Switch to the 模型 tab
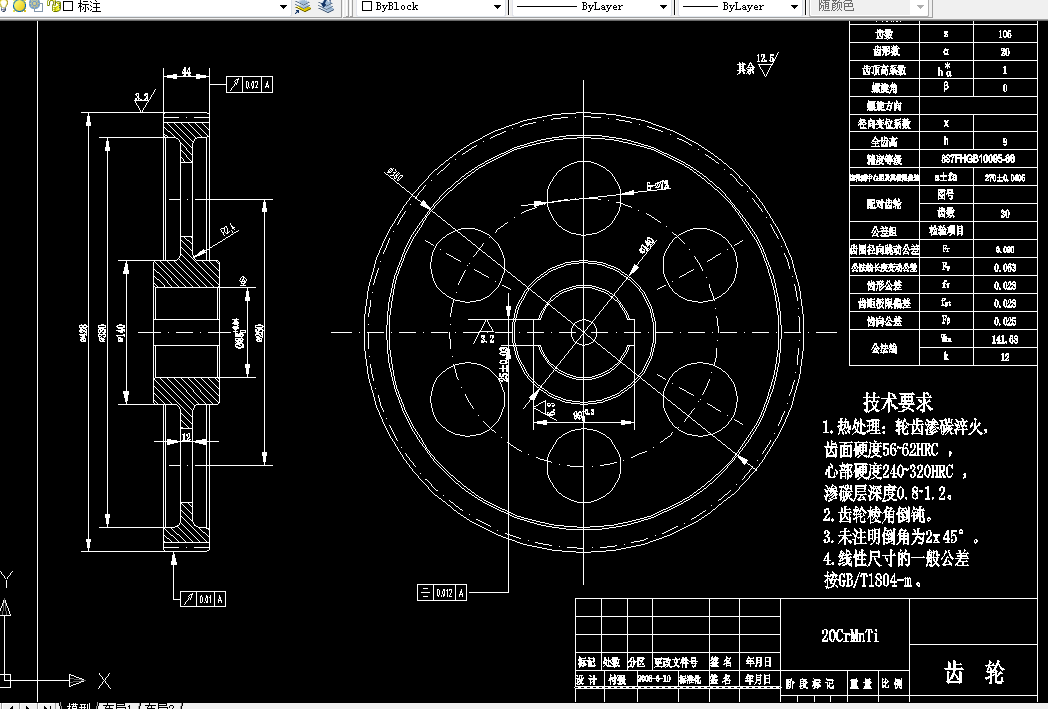 pos(78,705)
